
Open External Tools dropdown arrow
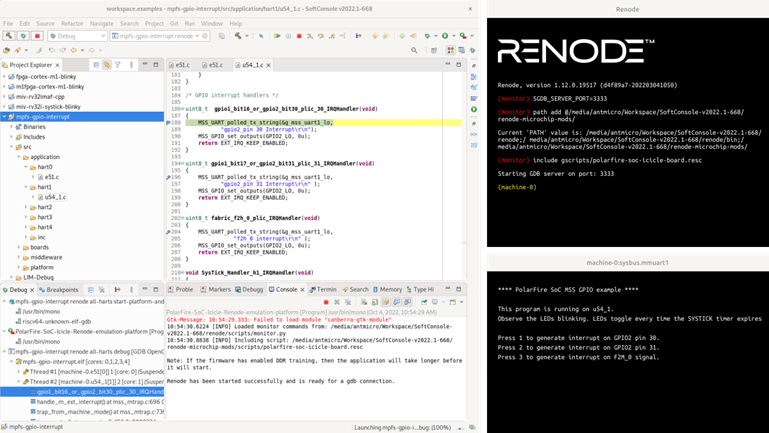coord(472,36)
